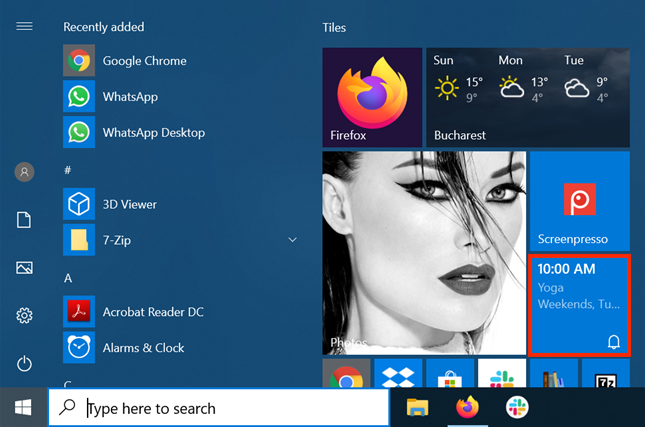Screen dimensions: 645x427
Task: Open the 7-Zip tile
Action: [x=606, y=373]
